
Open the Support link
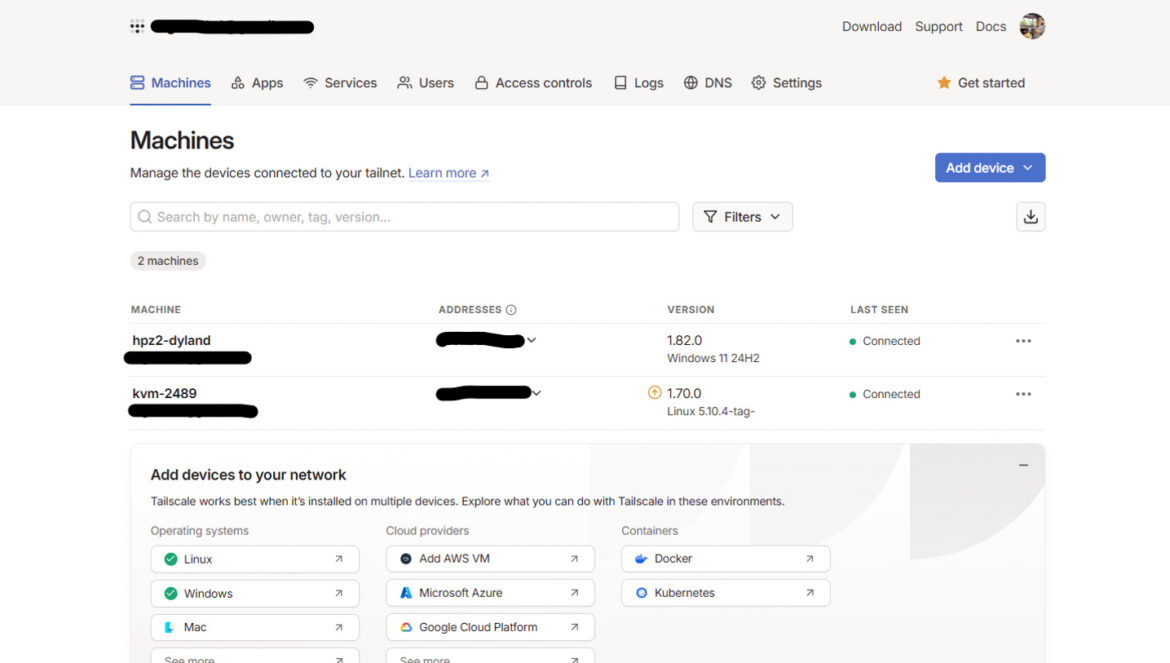pos(939,27)
